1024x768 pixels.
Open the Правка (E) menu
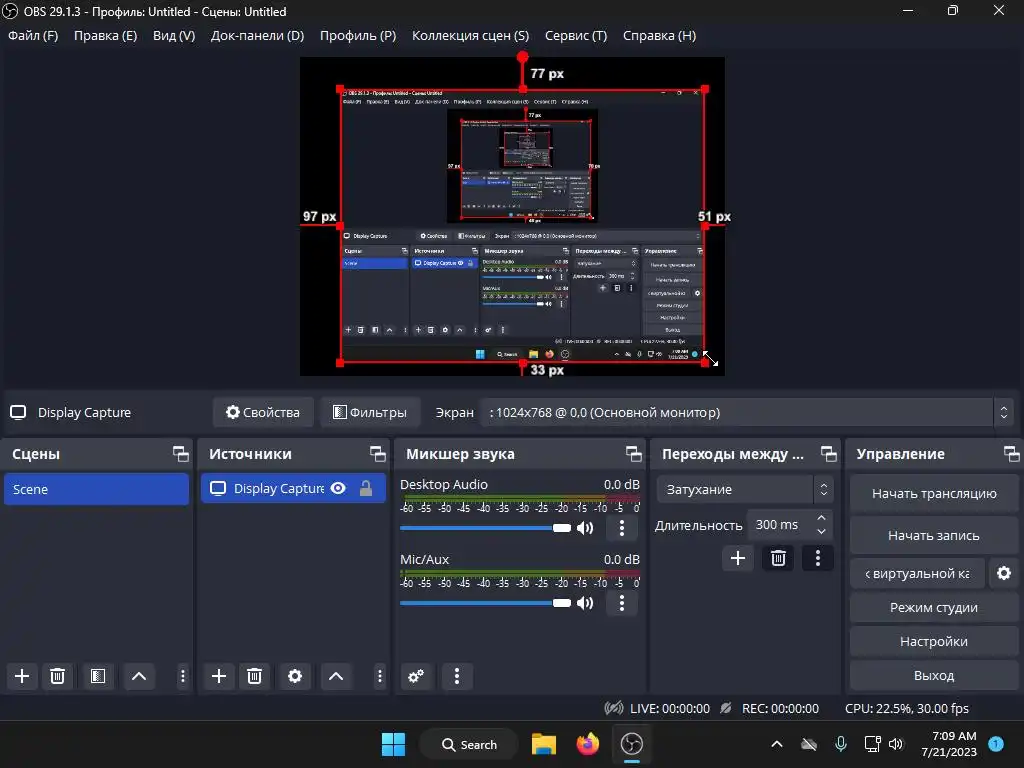[105, 35]
